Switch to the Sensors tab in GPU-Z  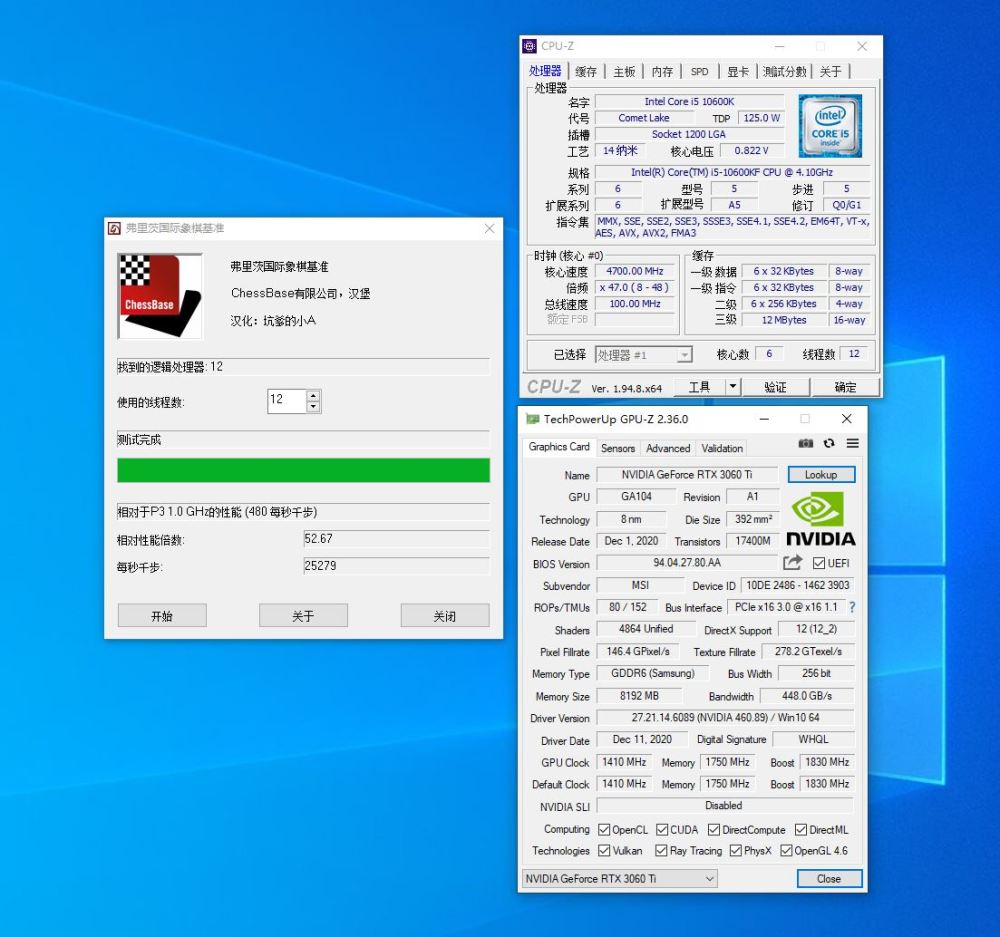pos(618,448)
